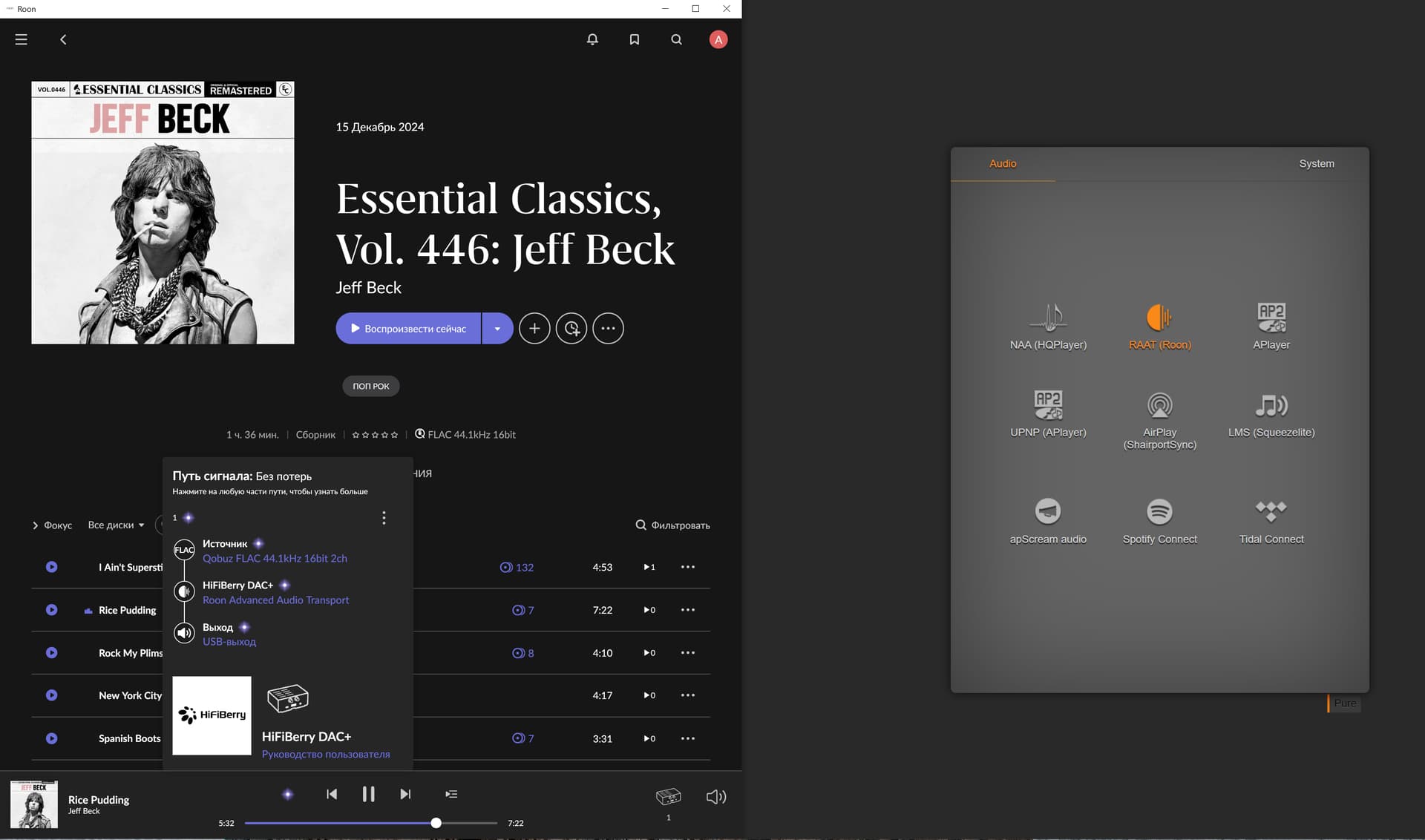The image size is (1425, 840).
Task: Select NAA (HQPlayer) audio service
Action: point(1048,318)
